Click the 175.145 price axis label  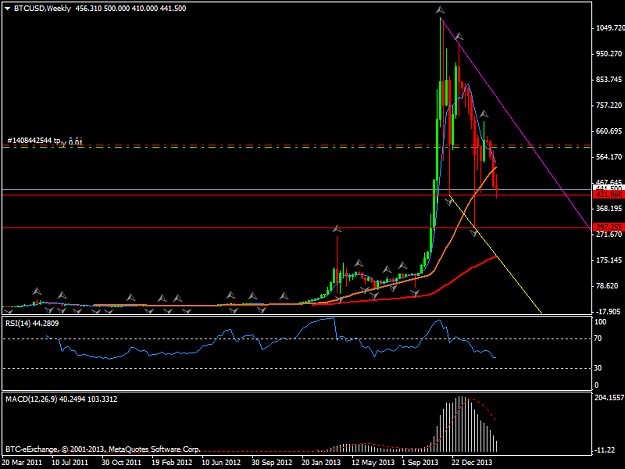(x=609, y=260)
